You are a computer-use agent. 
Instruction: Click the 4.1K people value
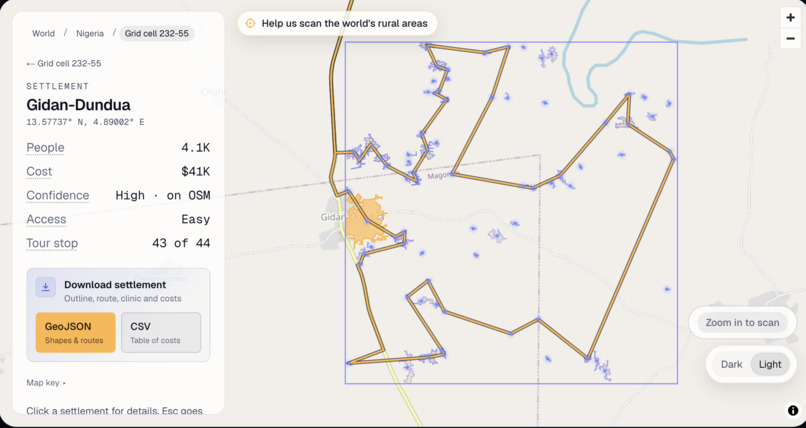click(195, 148)
